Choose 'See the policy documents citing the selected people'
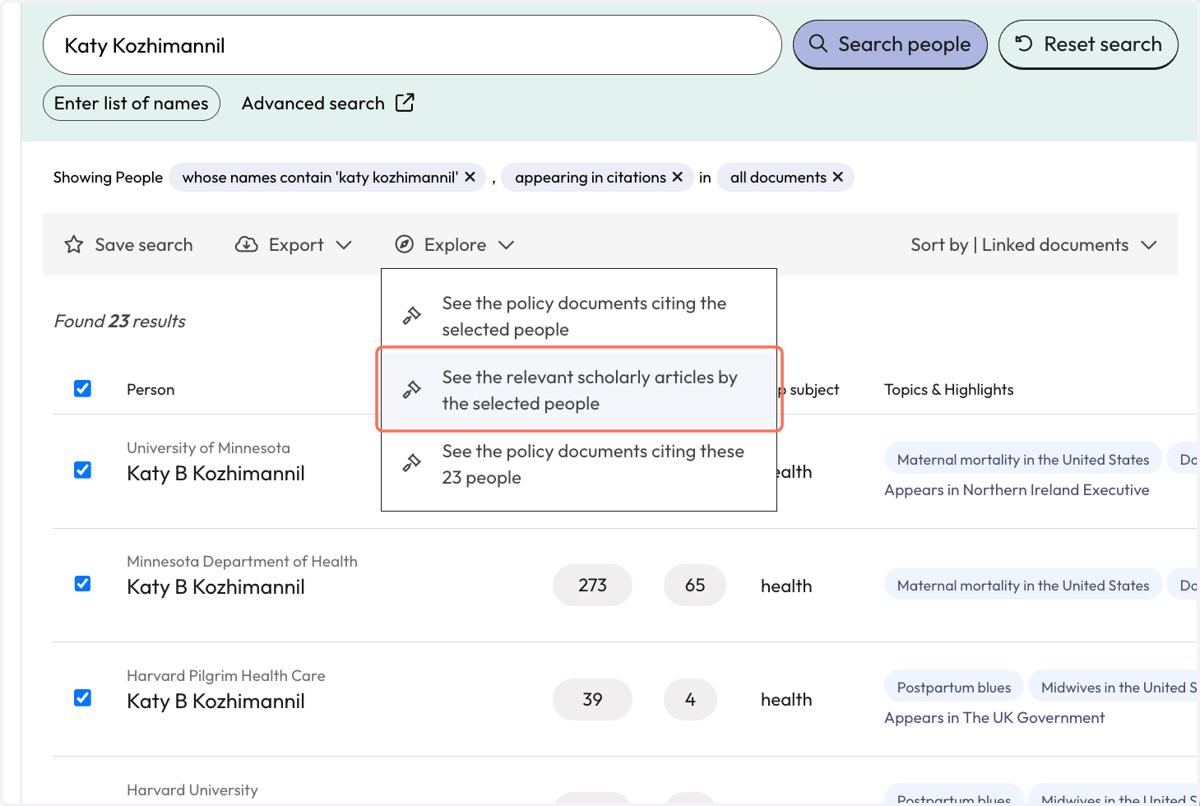1200x806 pixels. pos(579,316)
